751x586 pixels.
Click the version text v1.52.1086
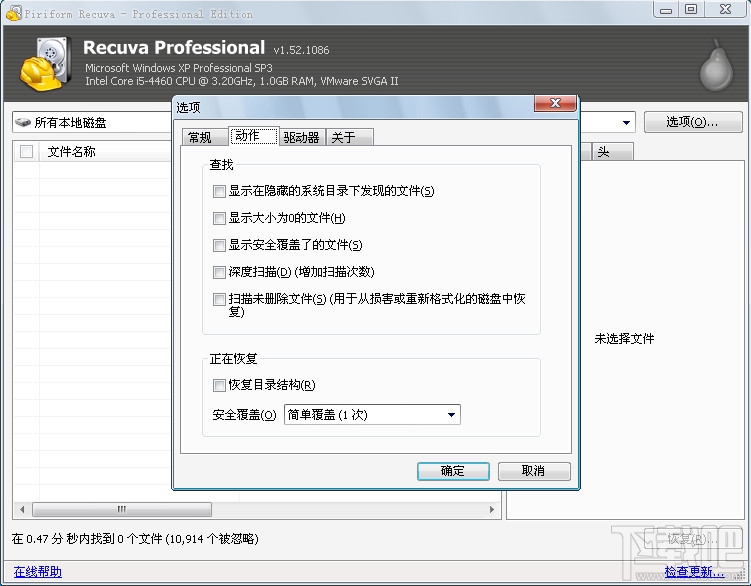pos(301,50)
